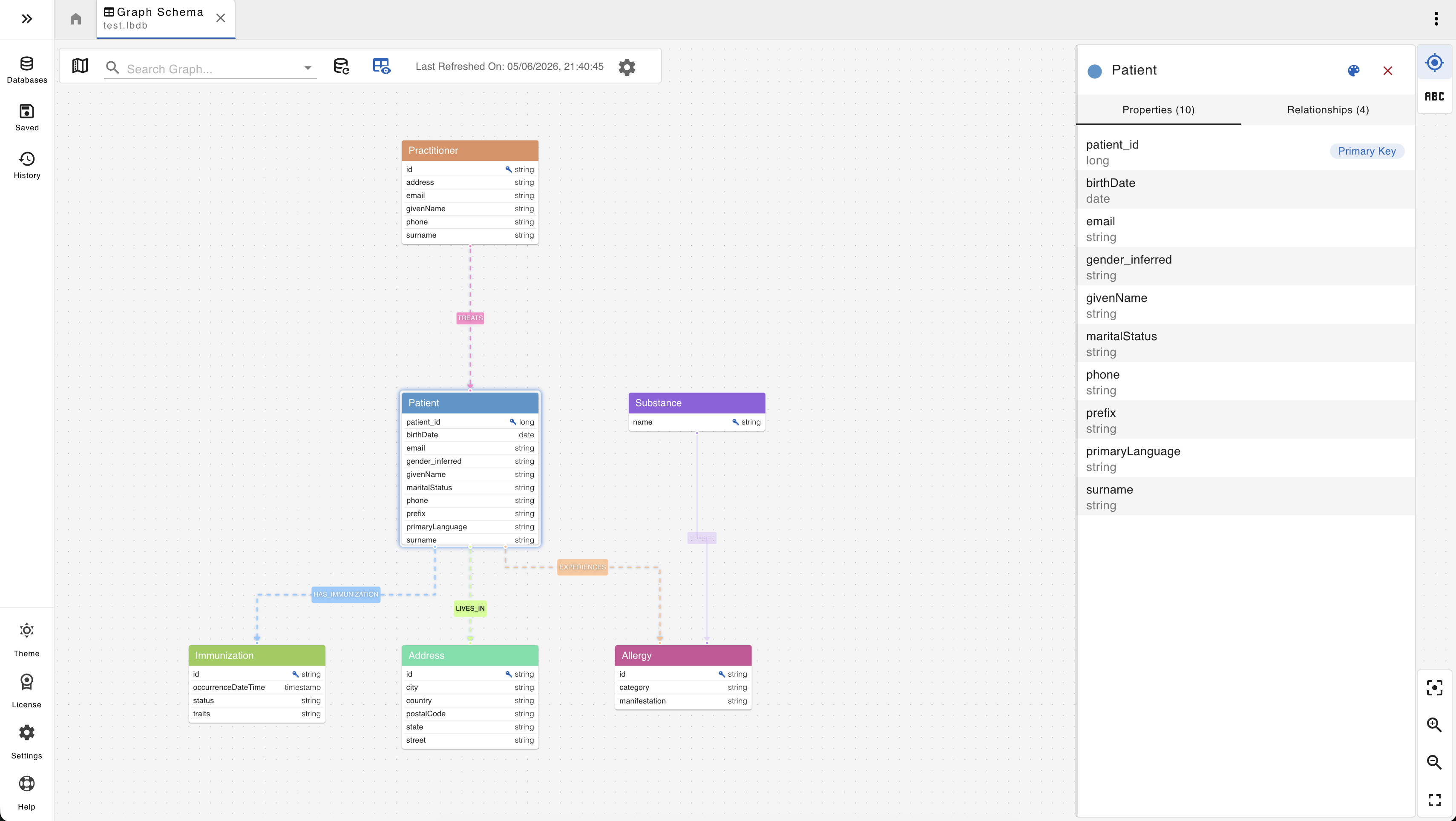Select the Properties (10) tab

[1158, 109]
